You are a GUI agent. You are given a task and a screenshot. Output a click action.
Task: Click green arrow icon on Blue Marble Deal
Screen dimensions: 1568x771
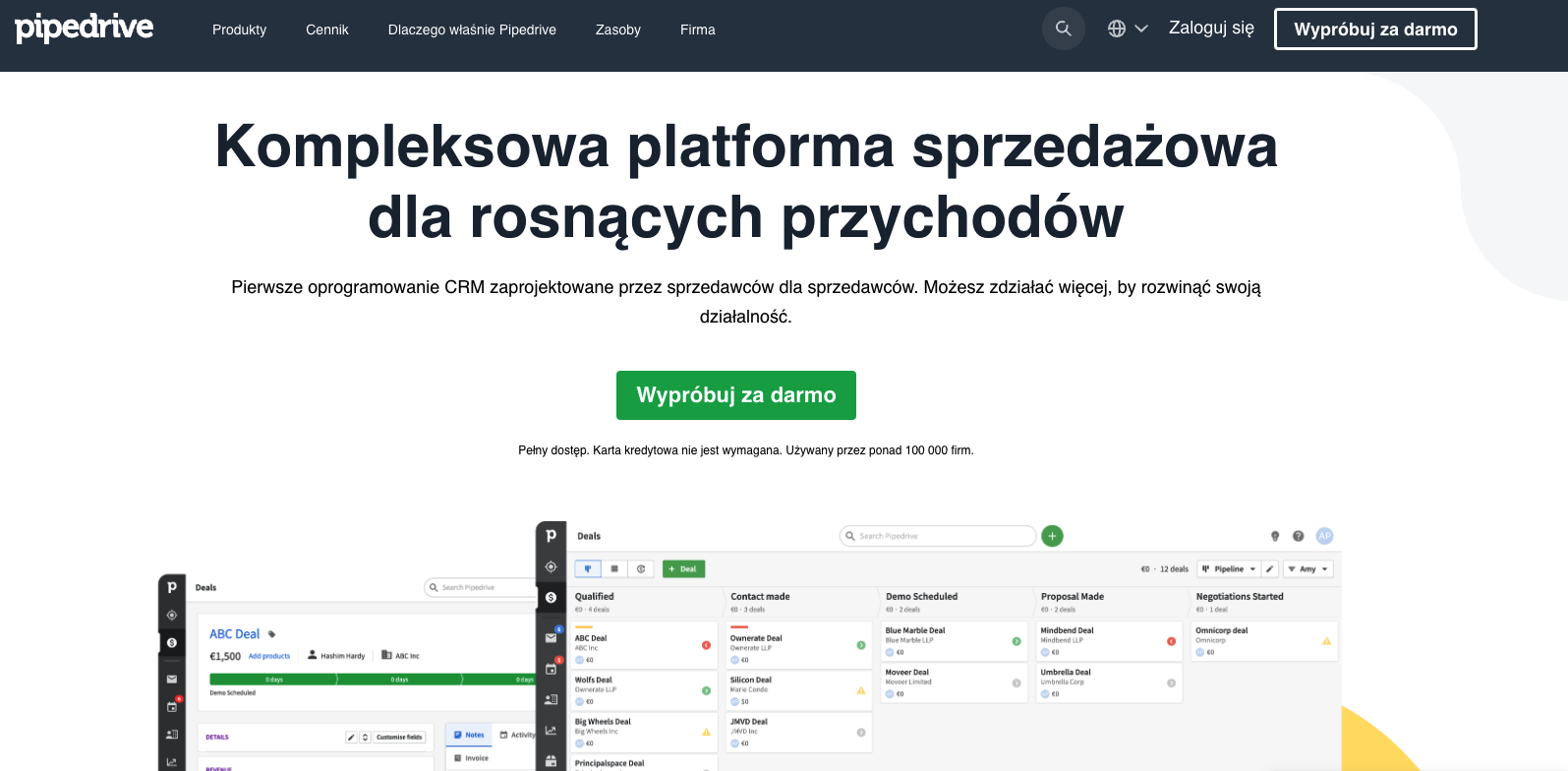[x=1016, y=641]
